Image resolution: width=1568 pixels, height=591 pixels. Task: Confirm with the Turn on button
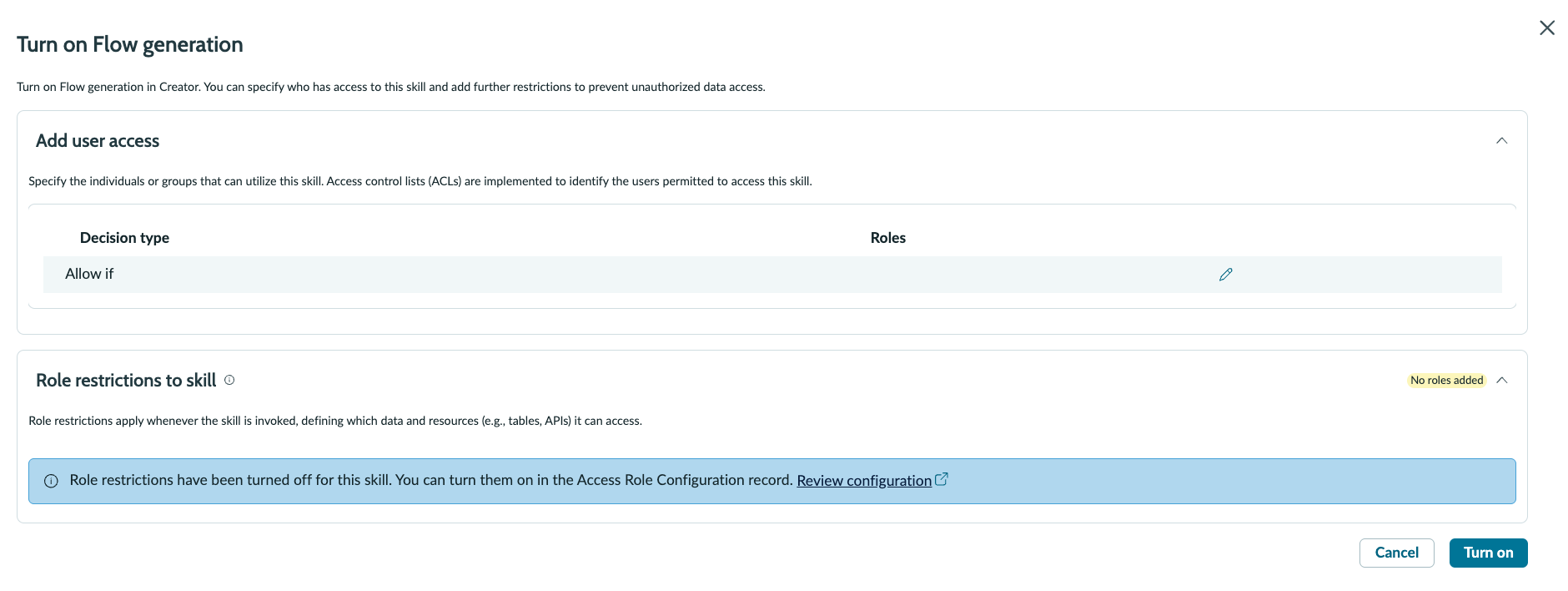pos(1488,553)
